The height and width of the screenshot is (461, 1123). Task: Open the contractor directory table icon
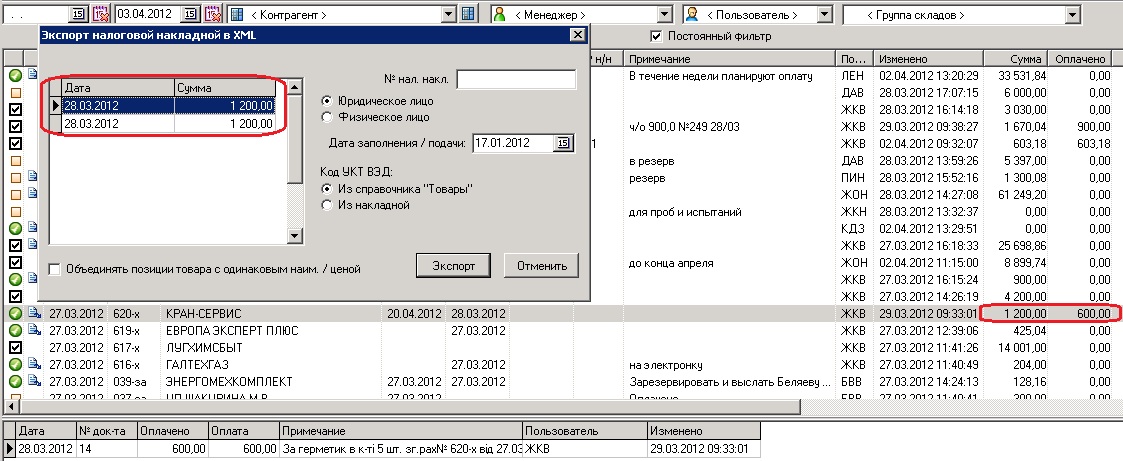[x=467, y=15]
